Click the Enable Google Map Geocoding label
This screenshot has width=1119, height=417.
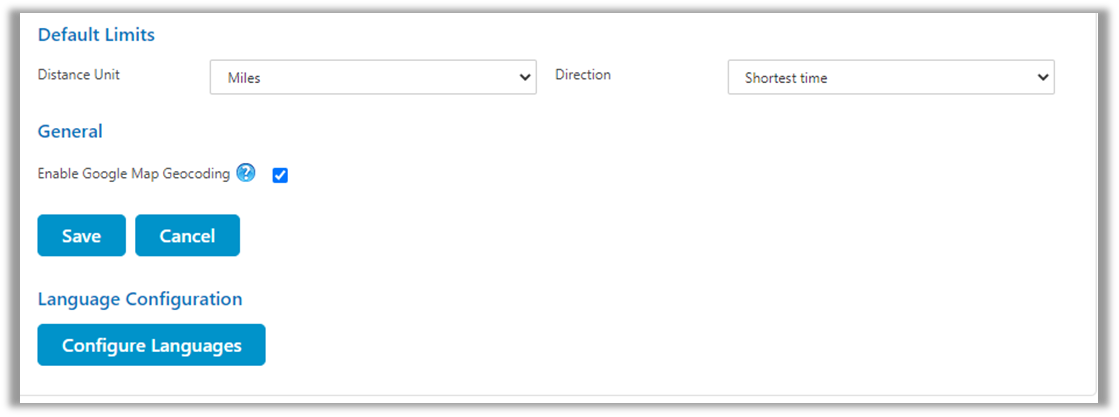(133, 174)
